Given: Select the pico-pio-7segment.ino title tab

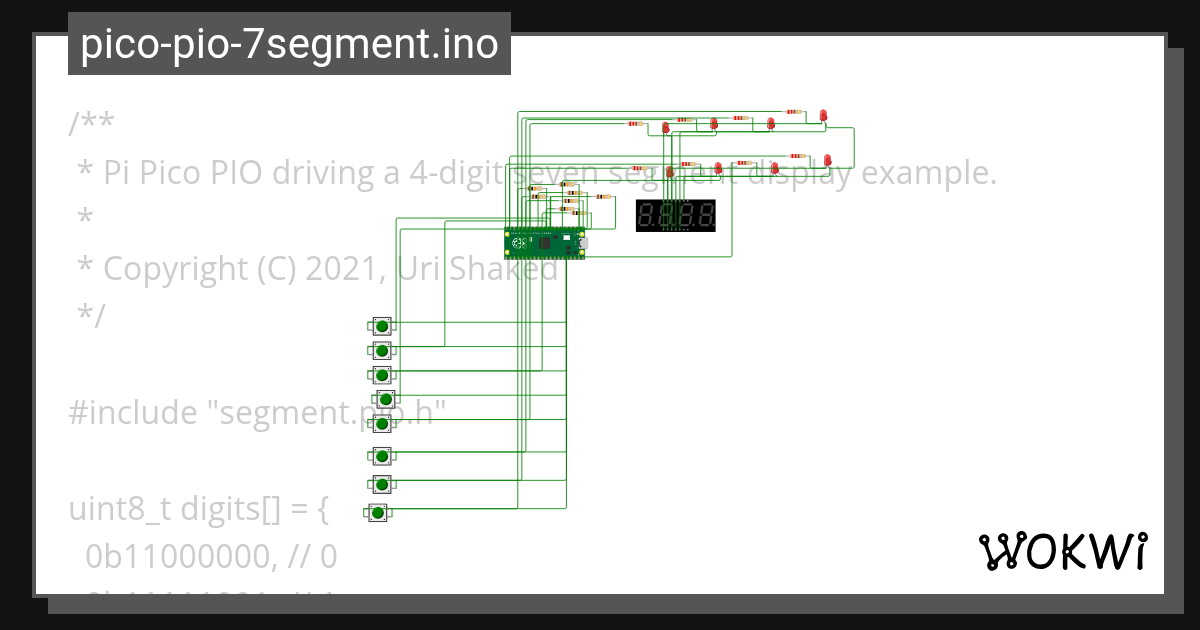Looking at the screenshot, I should [x=289, y=43].
